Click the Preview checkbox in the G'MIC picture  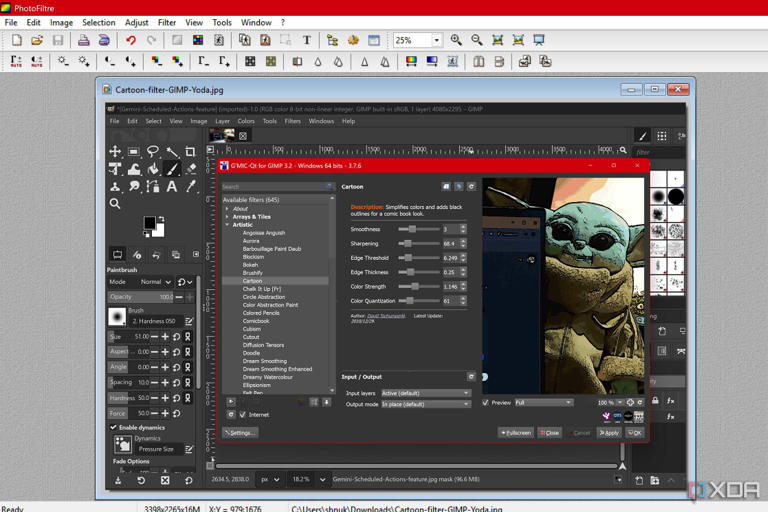(485, 402)
